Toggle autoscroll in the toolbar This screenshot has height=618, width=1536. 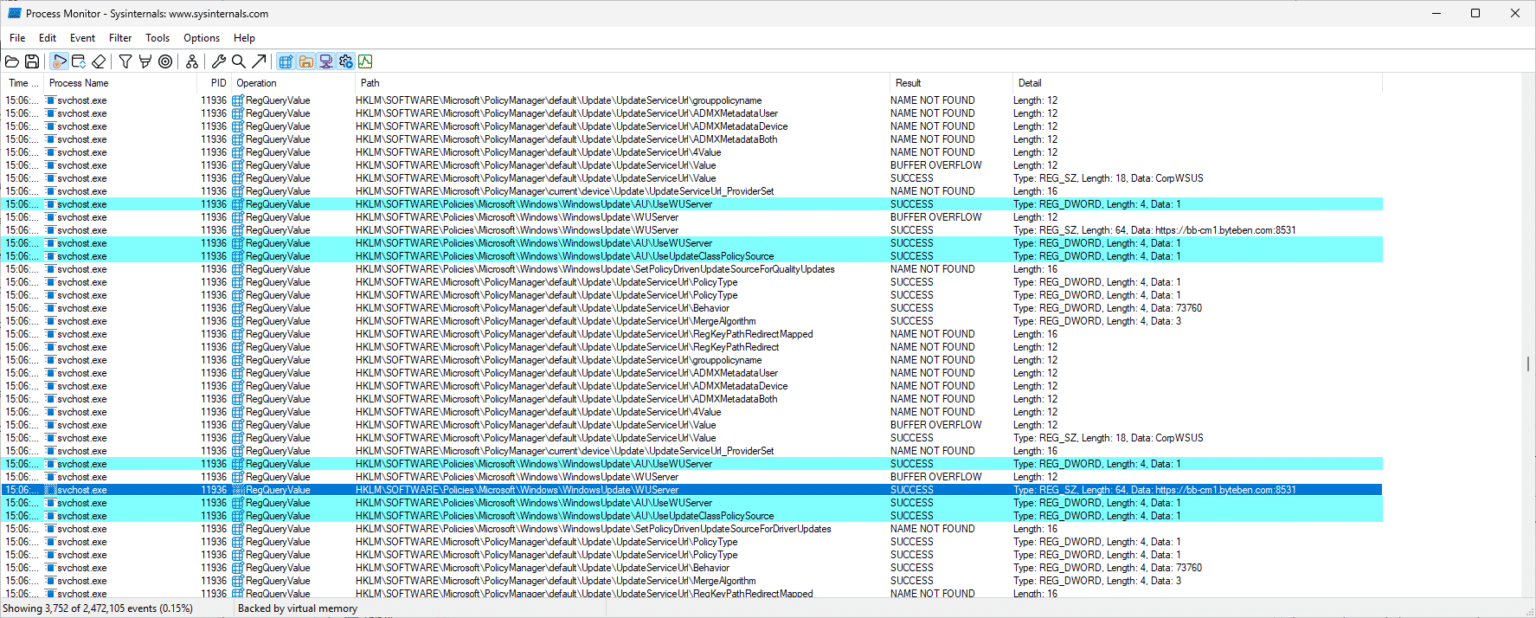click(x=79, y=61)
